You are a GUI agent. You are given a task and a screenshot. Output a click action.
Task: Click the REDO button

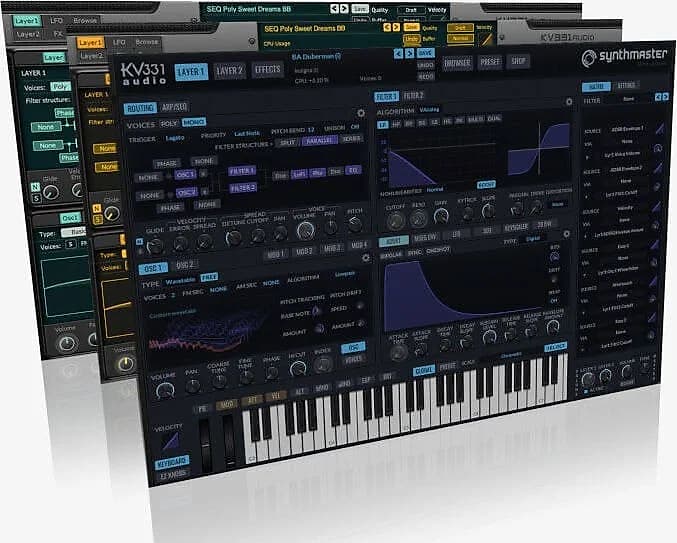pos(426,76)
